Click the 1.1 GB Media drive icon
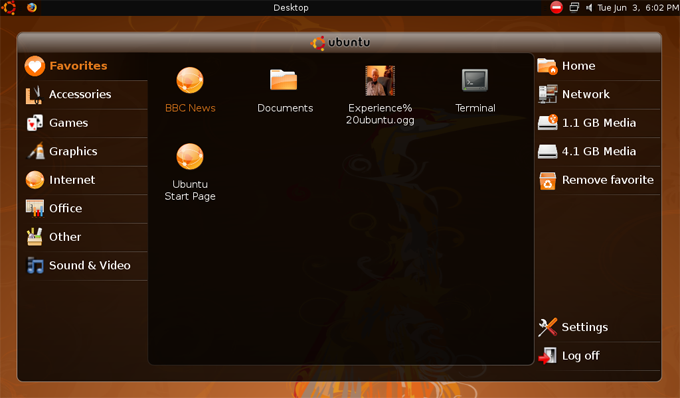680x398 pixels. click(548, 122)
